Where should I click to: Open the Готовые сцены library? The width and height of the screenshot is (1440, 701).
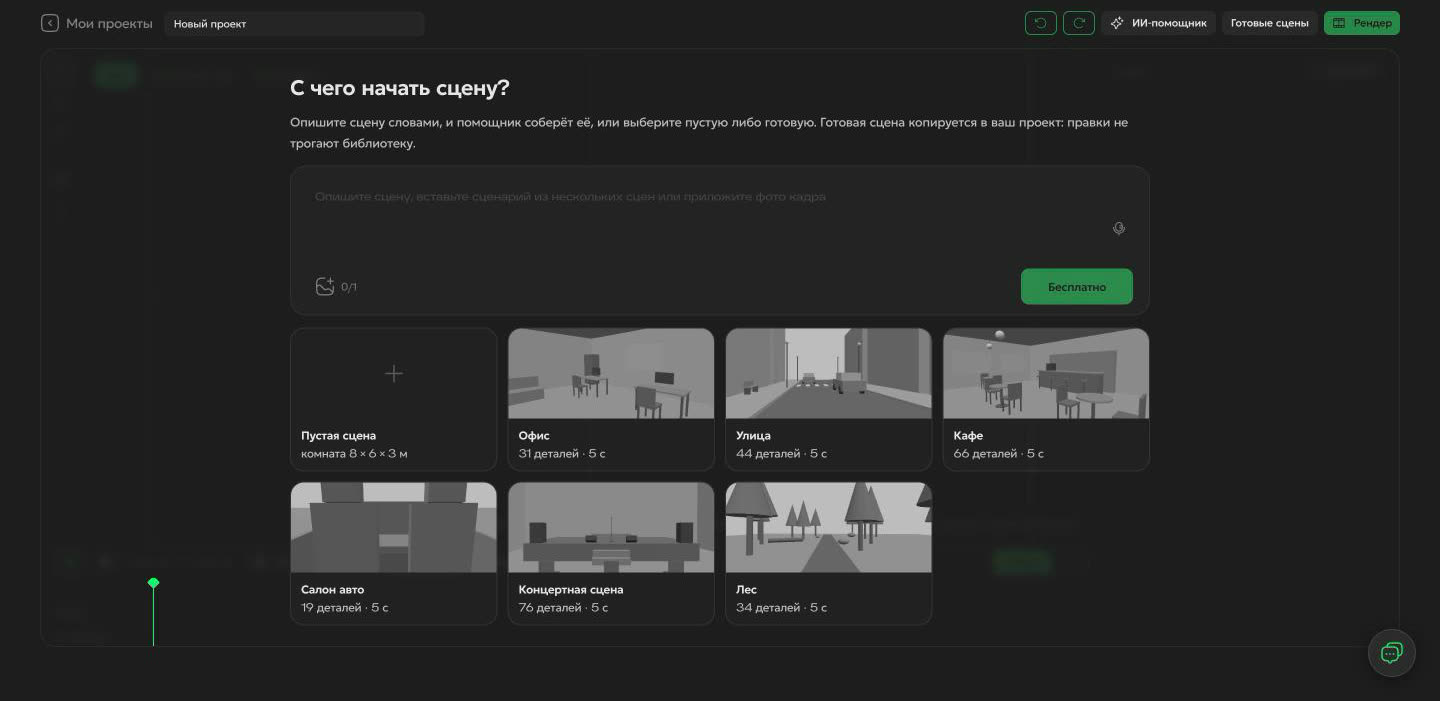(x=1269, y=23)
